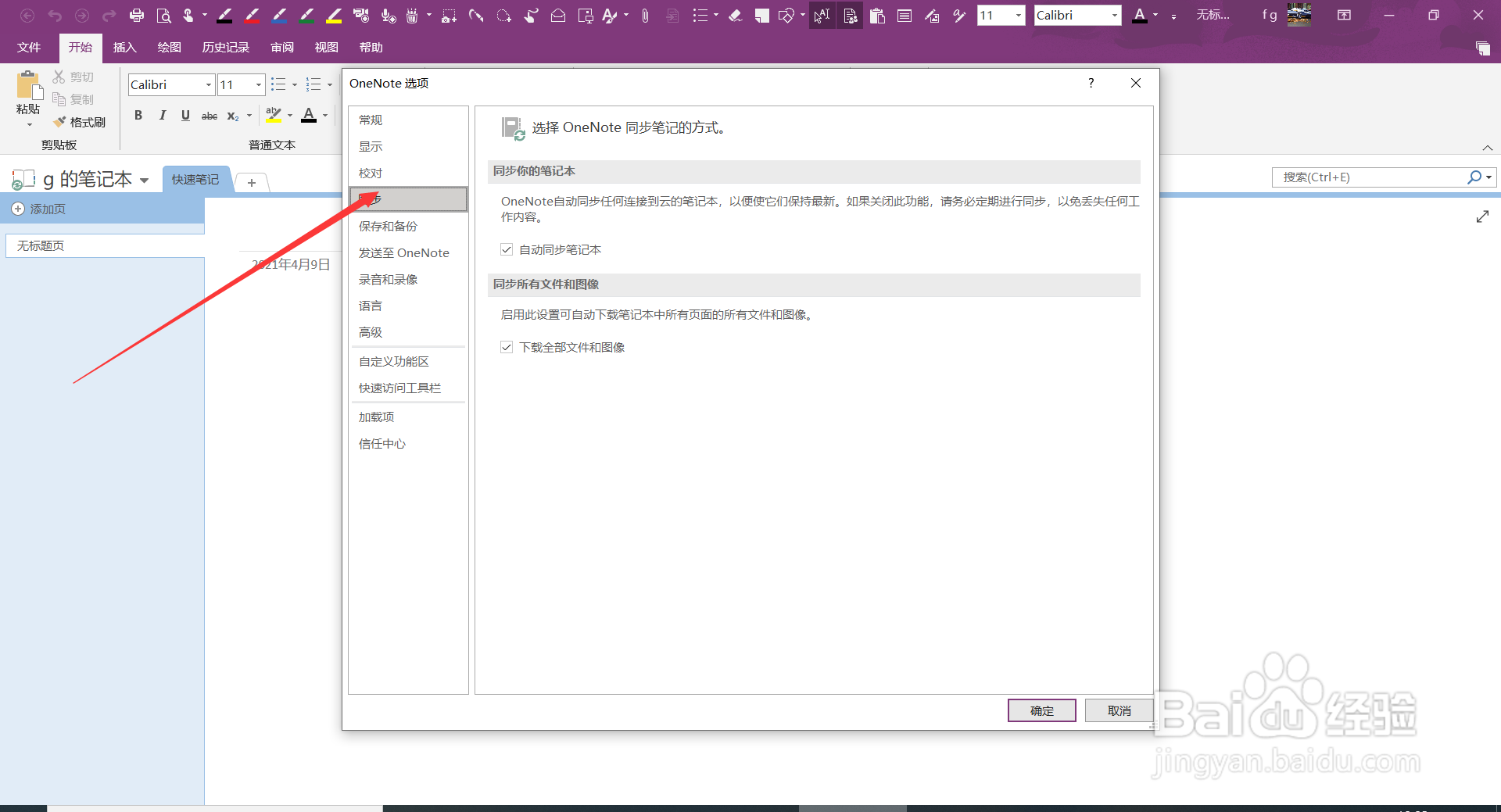Click the undo arrow in the title bar
The image size is (1501, 812).
tap(55, 15)
